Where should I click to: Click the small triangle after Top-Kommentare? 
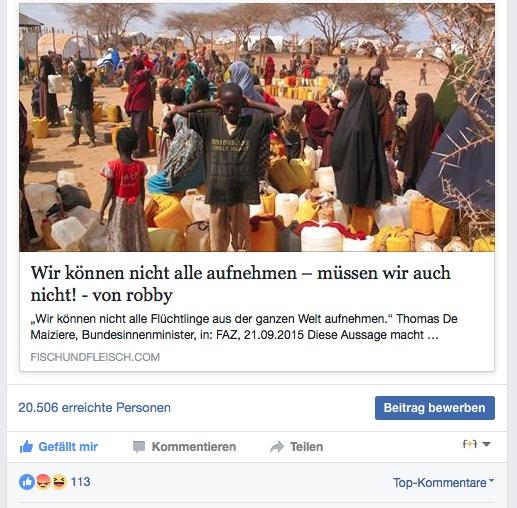tap(491, 480)
